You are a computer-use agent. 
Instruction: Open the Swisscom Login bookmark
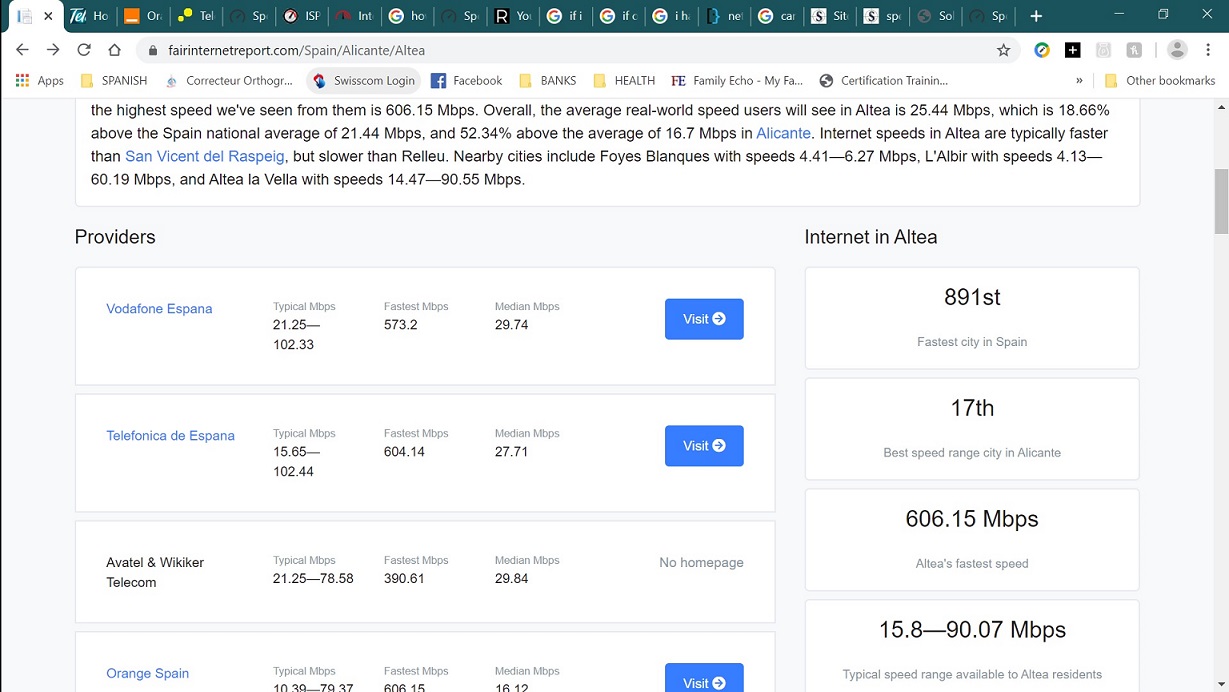[x=364, y=80]
